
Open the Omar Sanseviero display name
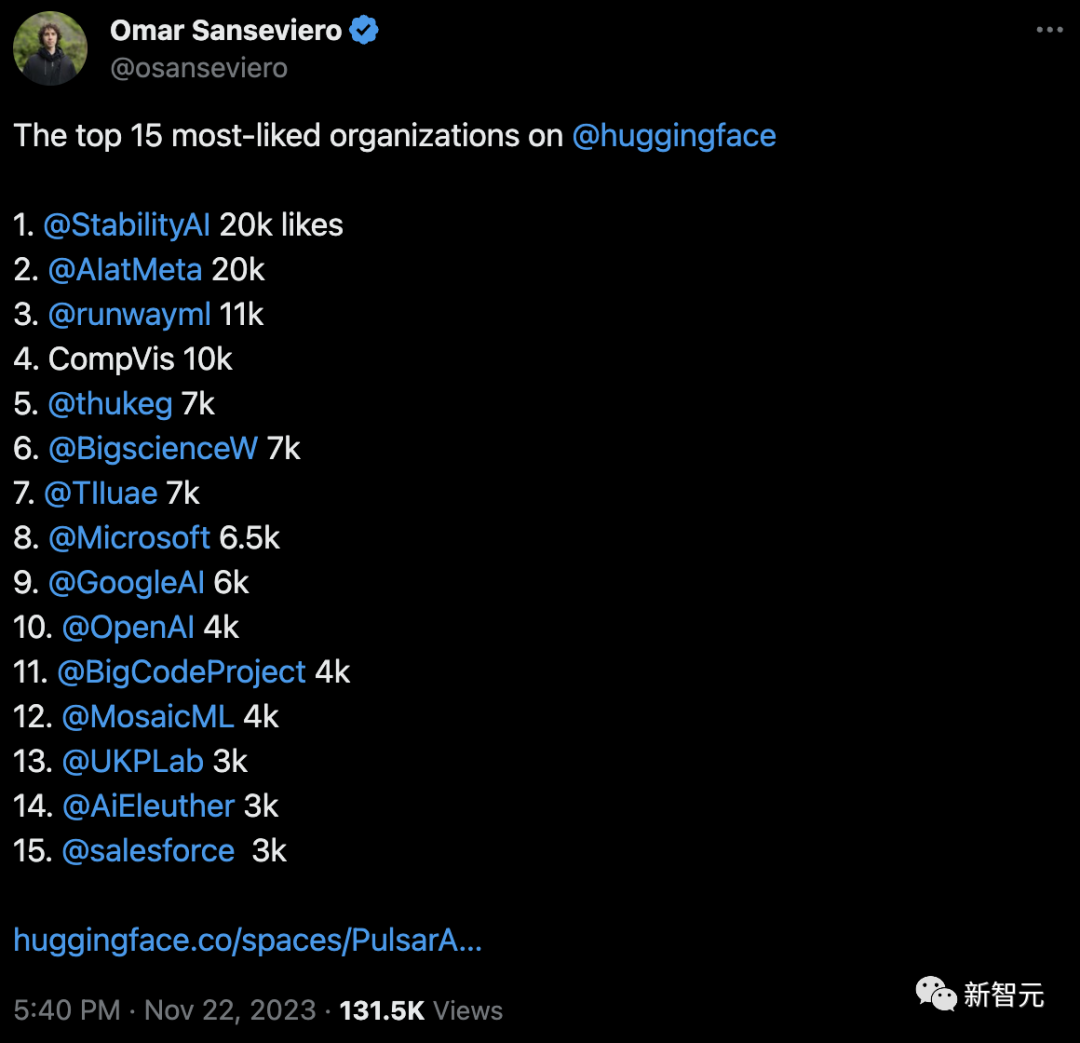(225, 31)
